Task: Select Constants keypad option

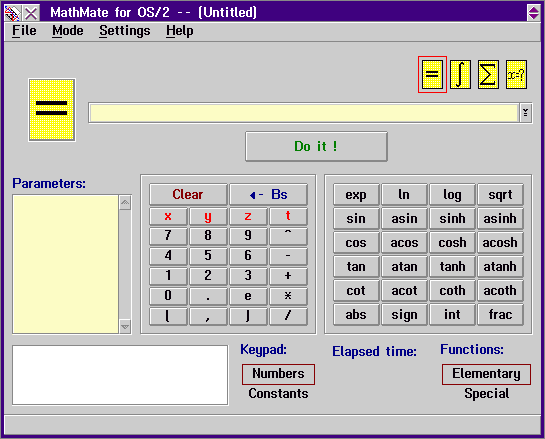Action: 278,393
